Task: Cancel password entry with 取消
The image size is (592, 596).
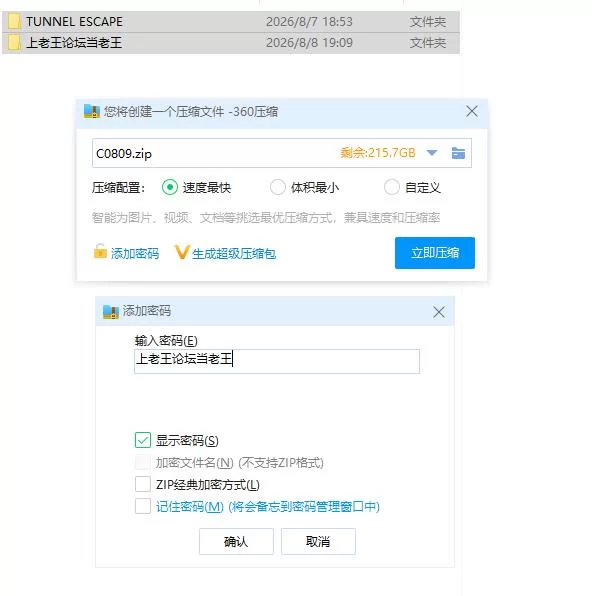Action: point(318,541)
